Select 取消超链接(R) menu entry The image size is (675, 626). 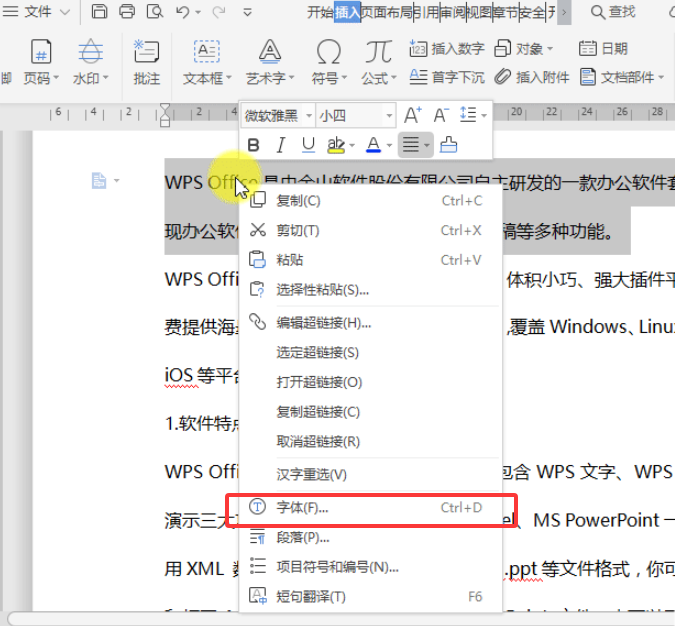click(x=370, y=441)
